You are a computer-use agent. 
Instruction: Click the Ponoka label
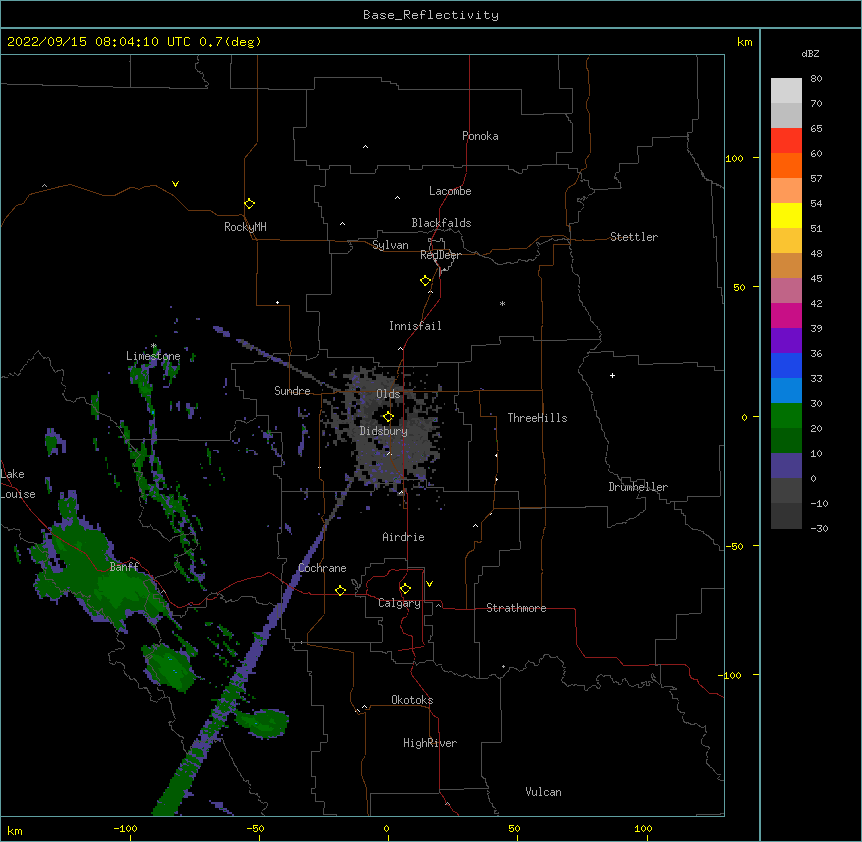click(480, 136)
